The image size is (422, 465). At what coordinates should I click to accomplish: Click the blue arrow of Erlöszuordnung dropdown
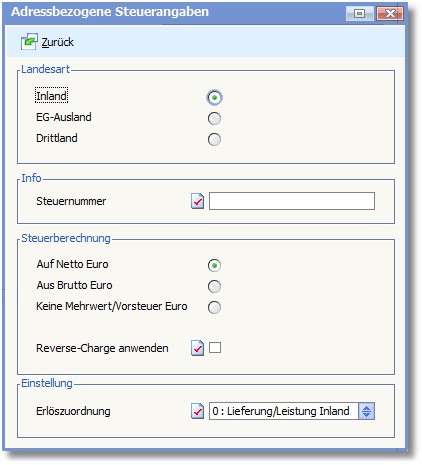coord(366,411)
